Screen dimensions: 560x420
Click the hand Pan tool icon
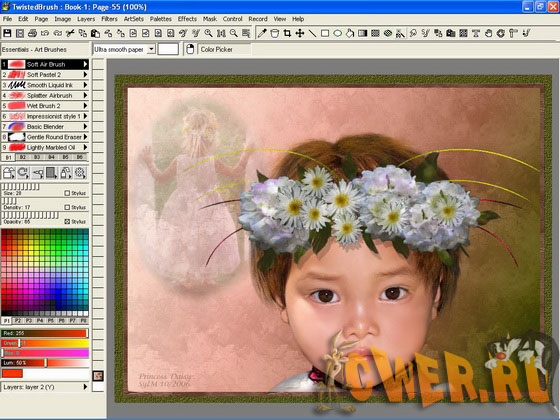(x=488, y=33)
